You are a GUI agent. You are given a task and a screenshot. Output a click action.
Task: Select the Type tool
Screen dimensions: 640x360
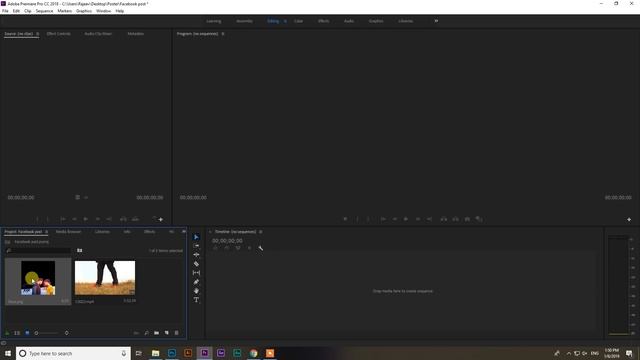tap(196, 300)
